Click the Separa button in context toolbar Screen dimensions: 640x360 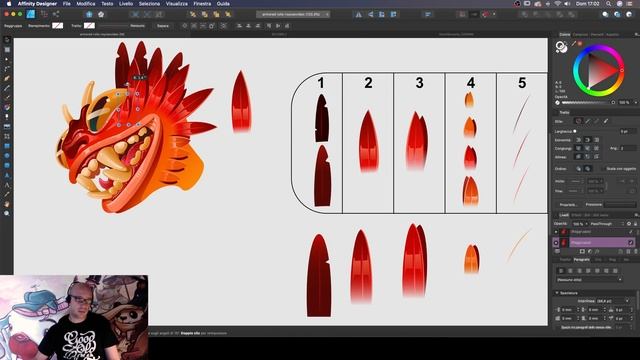[162, 26]
